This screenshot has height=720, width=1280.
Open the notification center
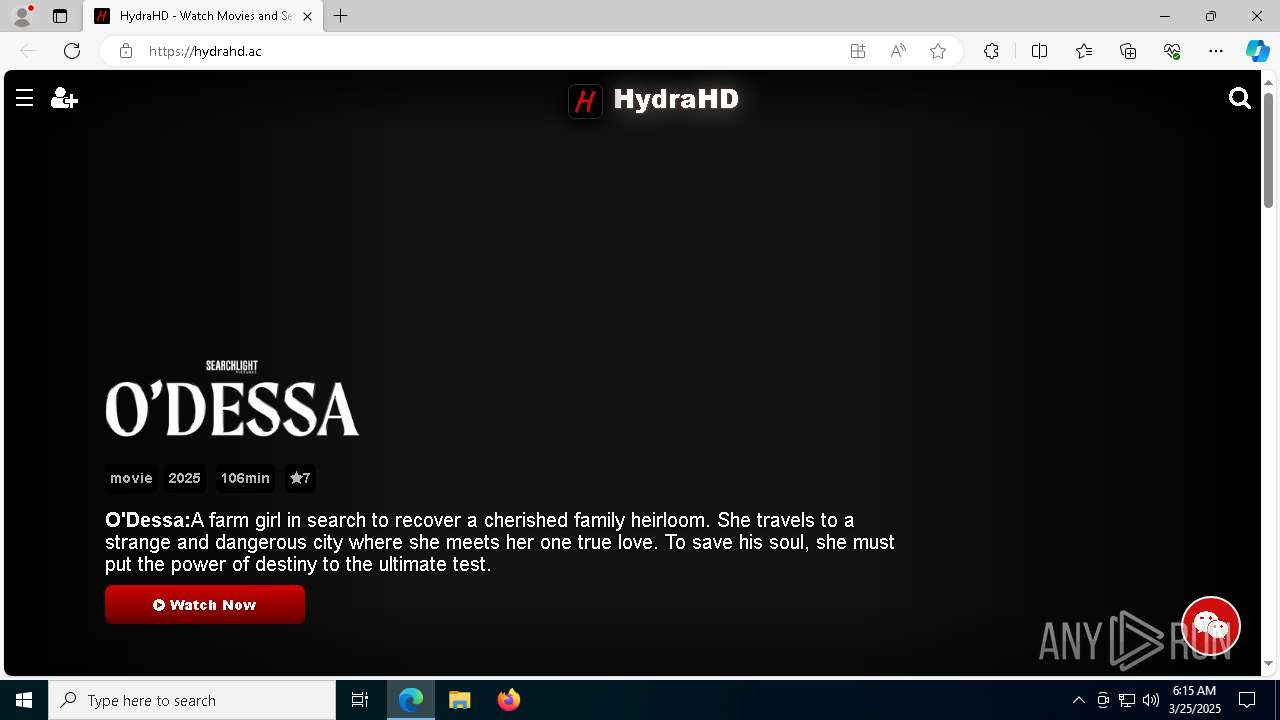[1247, 700]
